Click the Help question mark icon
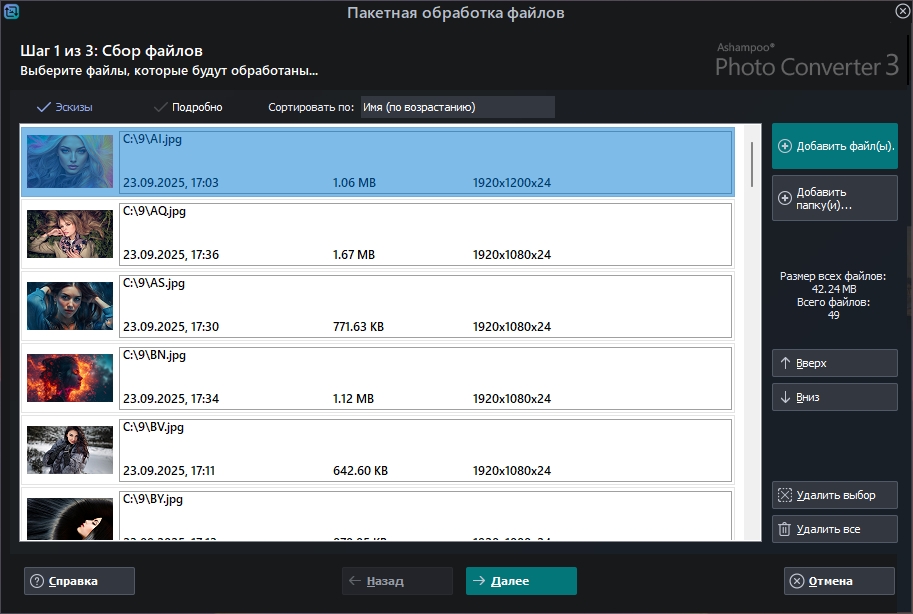Viewport: 913px width, 614px height. (x=37, y=581)
